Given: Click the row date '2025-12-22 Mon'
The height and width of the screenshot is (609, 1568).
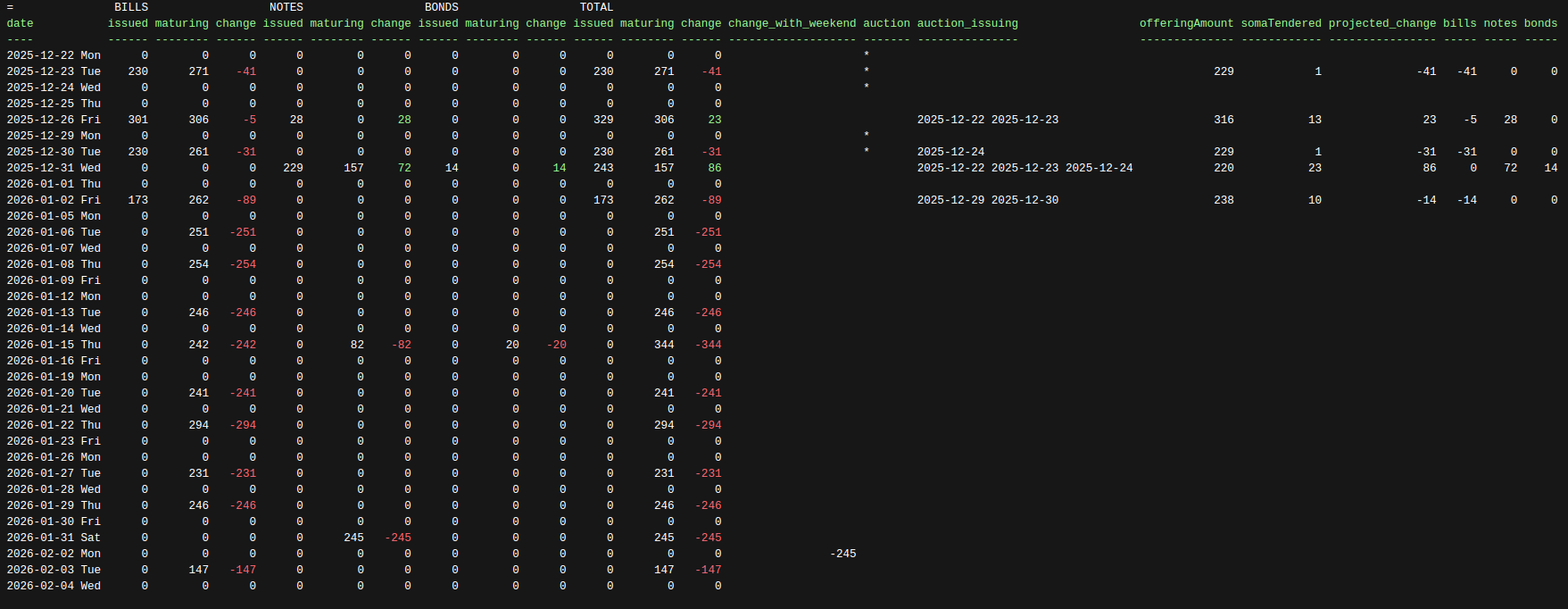Looking at the screenshot, I should click(54, 55).
